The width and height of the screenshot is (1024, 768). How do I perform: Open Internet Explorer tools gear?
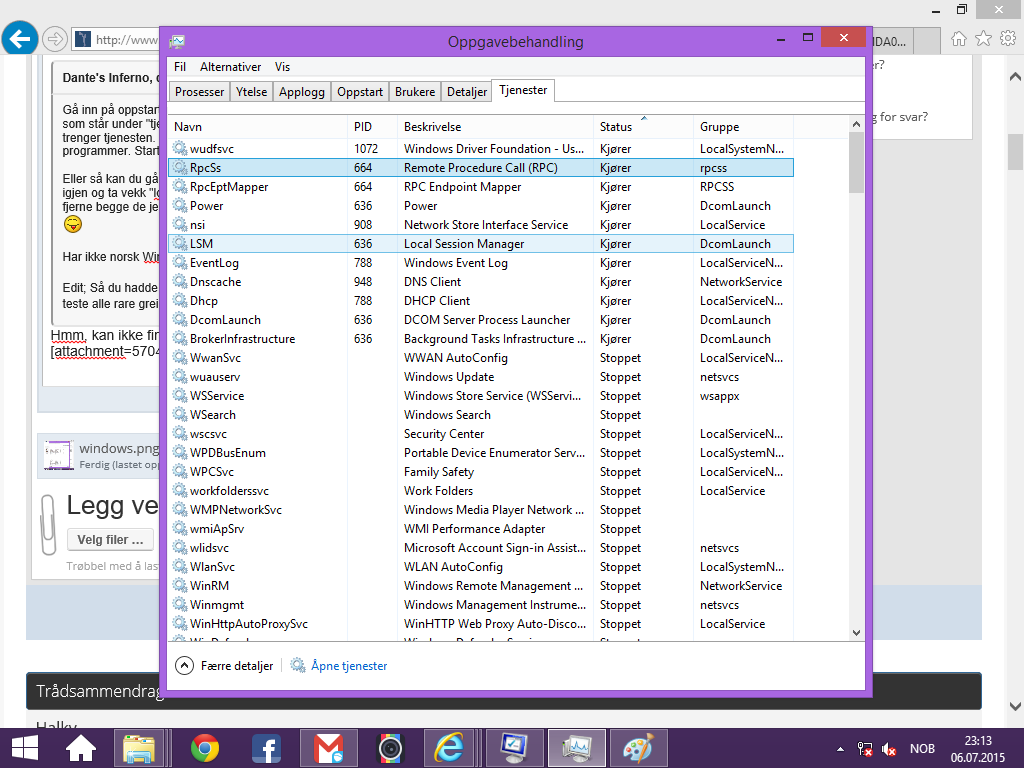(x=1008, y=39)
